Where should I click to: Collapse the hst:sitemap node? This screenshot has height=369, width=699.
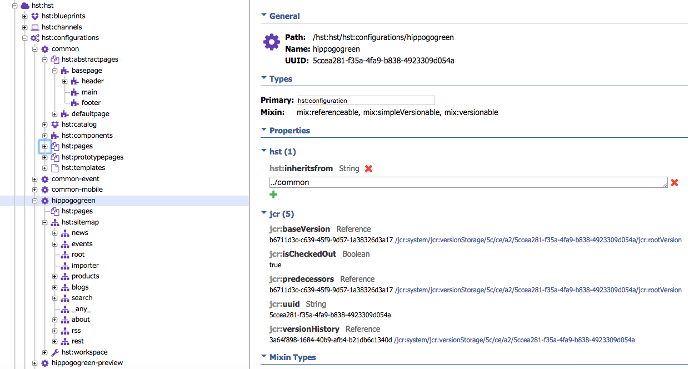pyautogui.click(x=45, y=222)
